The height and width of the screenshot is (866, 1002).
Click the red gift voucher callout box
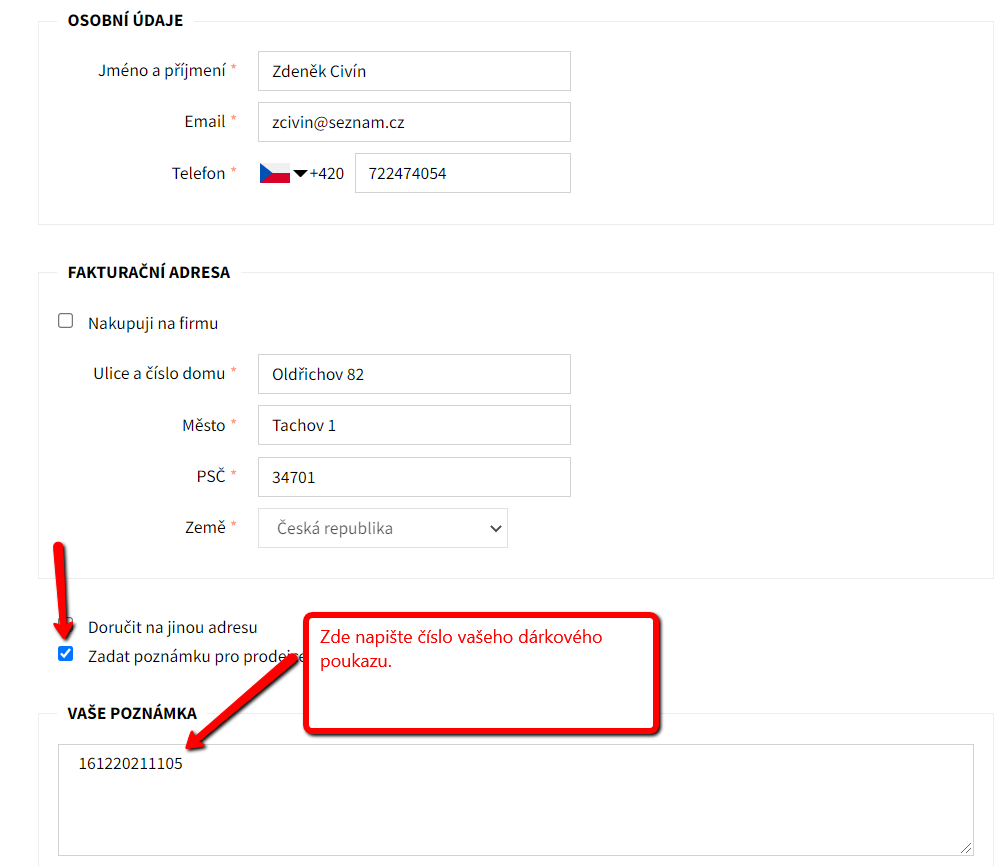click(x=481, y=672)
